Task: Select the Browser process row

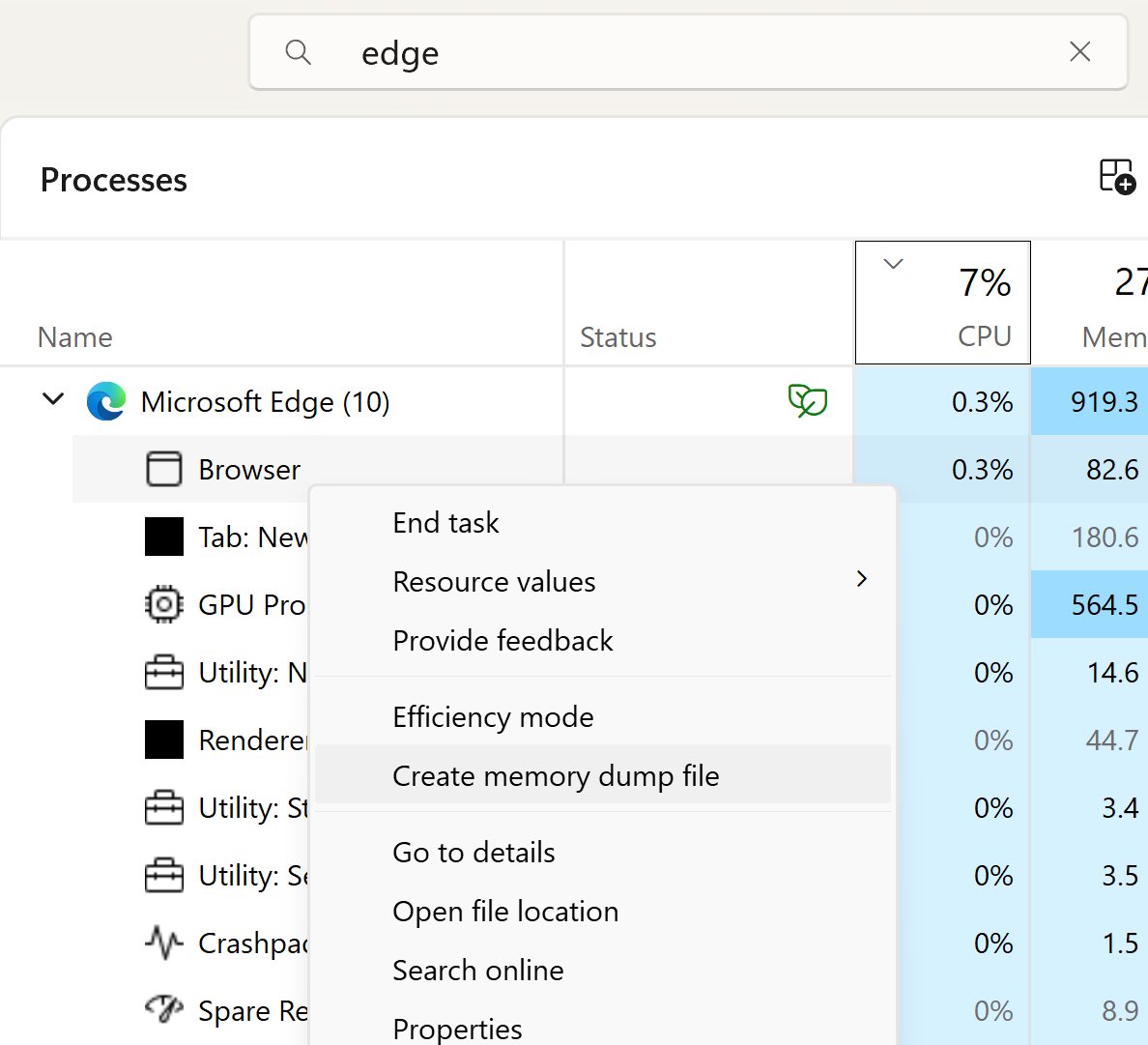Action: pyautogui.click(x=610, y=469)
